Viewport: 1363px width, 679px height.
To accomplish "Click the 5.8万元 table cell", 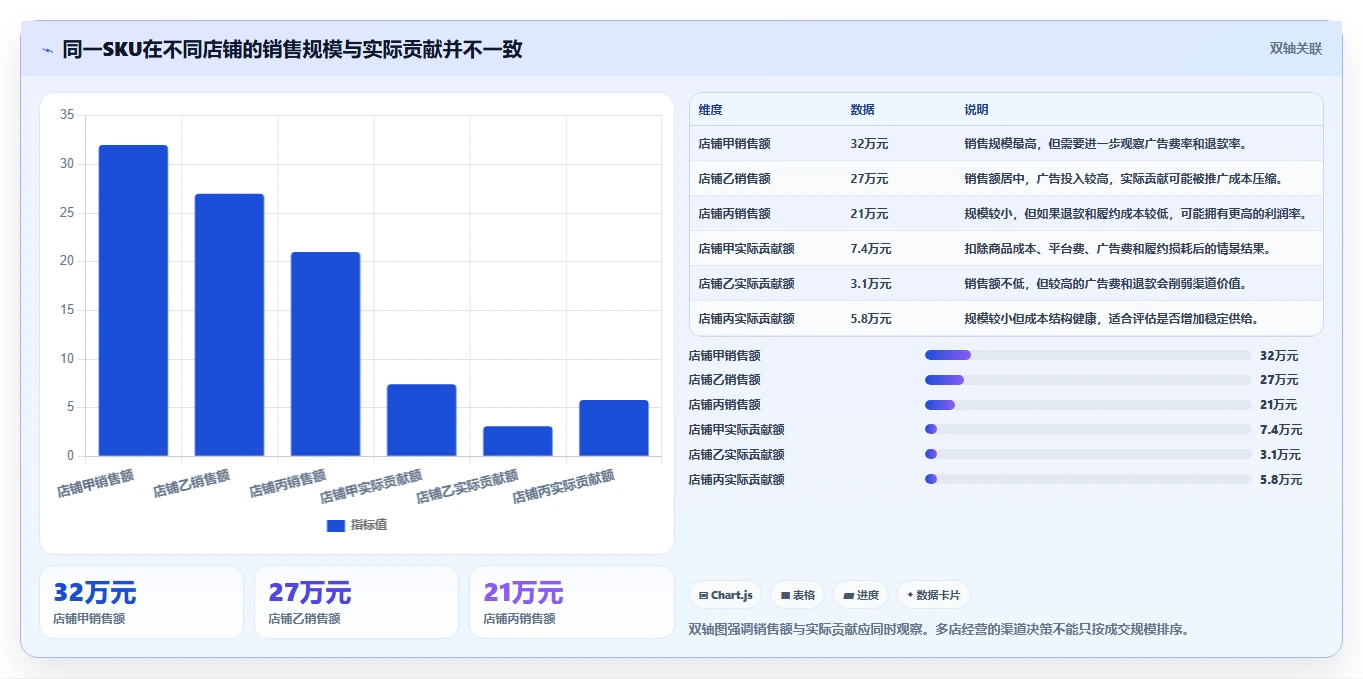I will 871,319.
